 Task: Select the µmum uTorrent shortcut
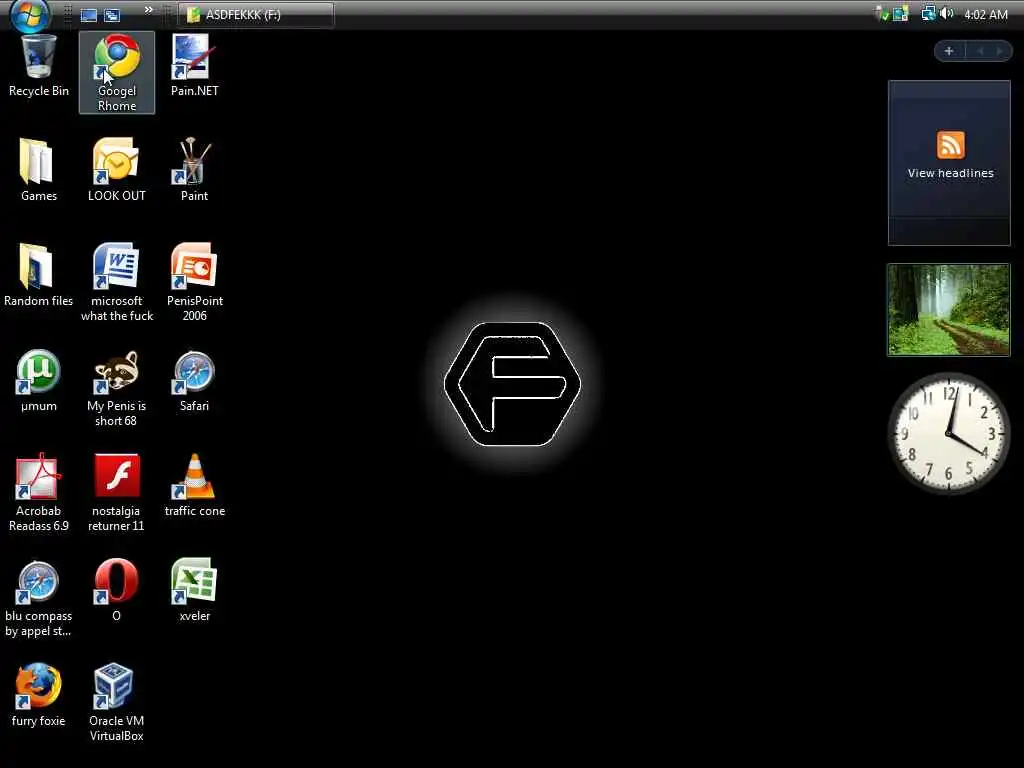point(39,381)
